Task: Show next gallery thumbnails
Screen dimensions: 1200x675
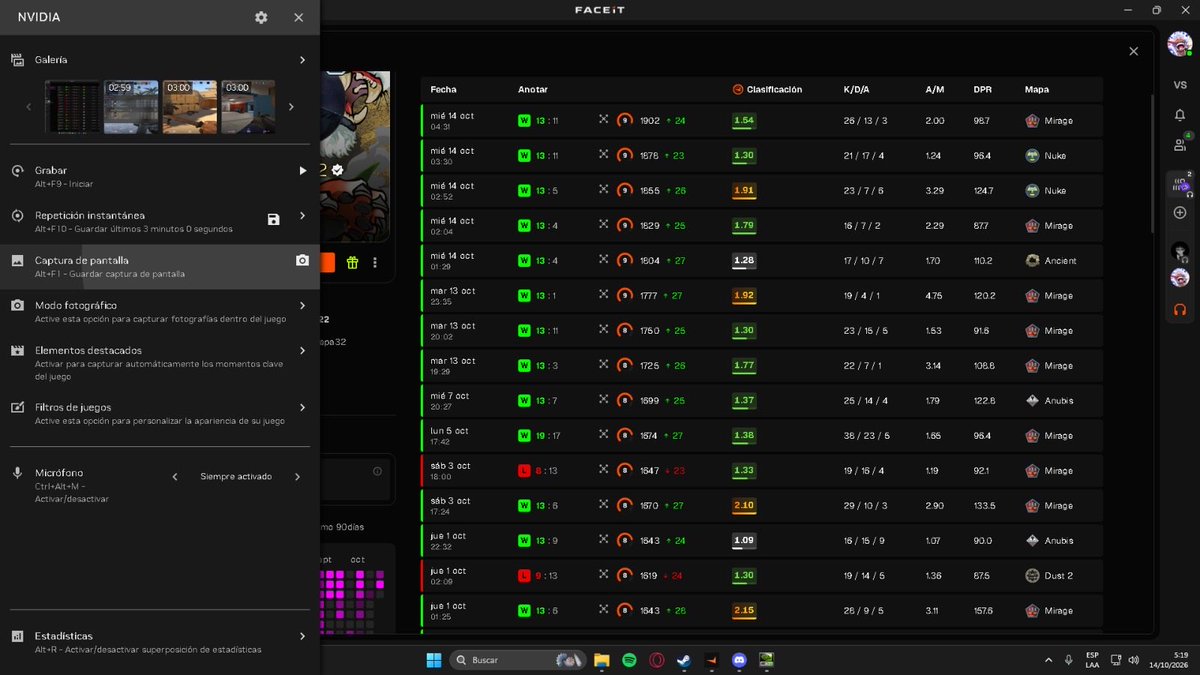Action: pyautogui.click(x=291, y=107)
